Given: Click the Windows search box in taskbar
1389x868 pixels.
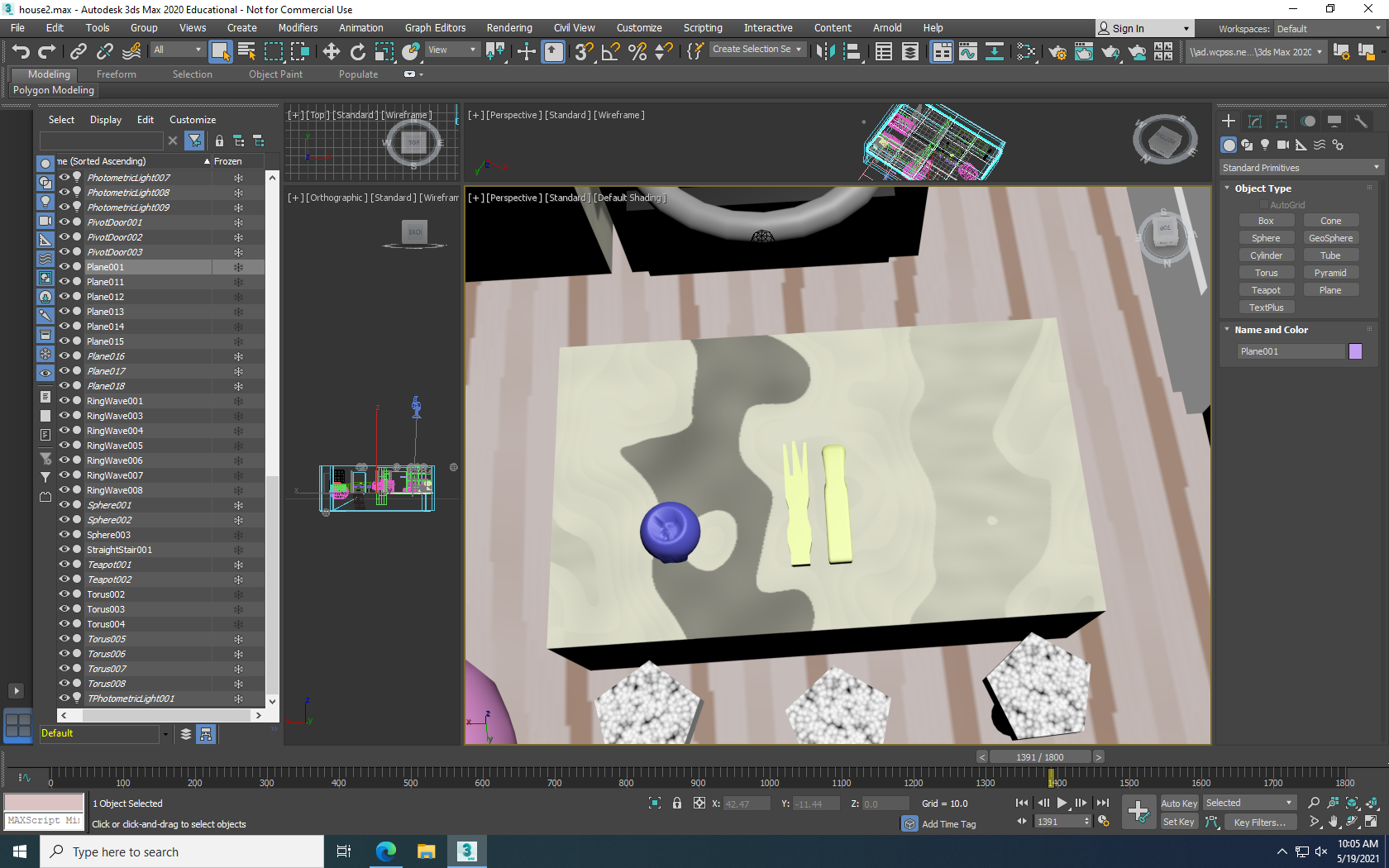Looking at the screenshot, I should click(182, 851).
